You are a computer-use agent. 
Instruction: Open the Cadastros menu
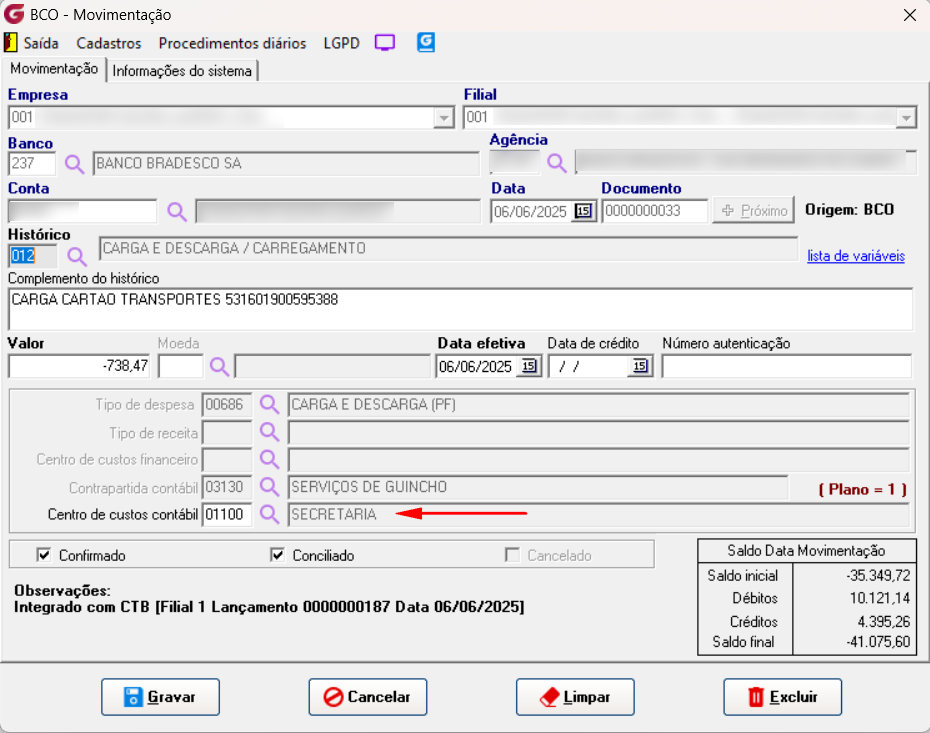click(x=109, y=43)
